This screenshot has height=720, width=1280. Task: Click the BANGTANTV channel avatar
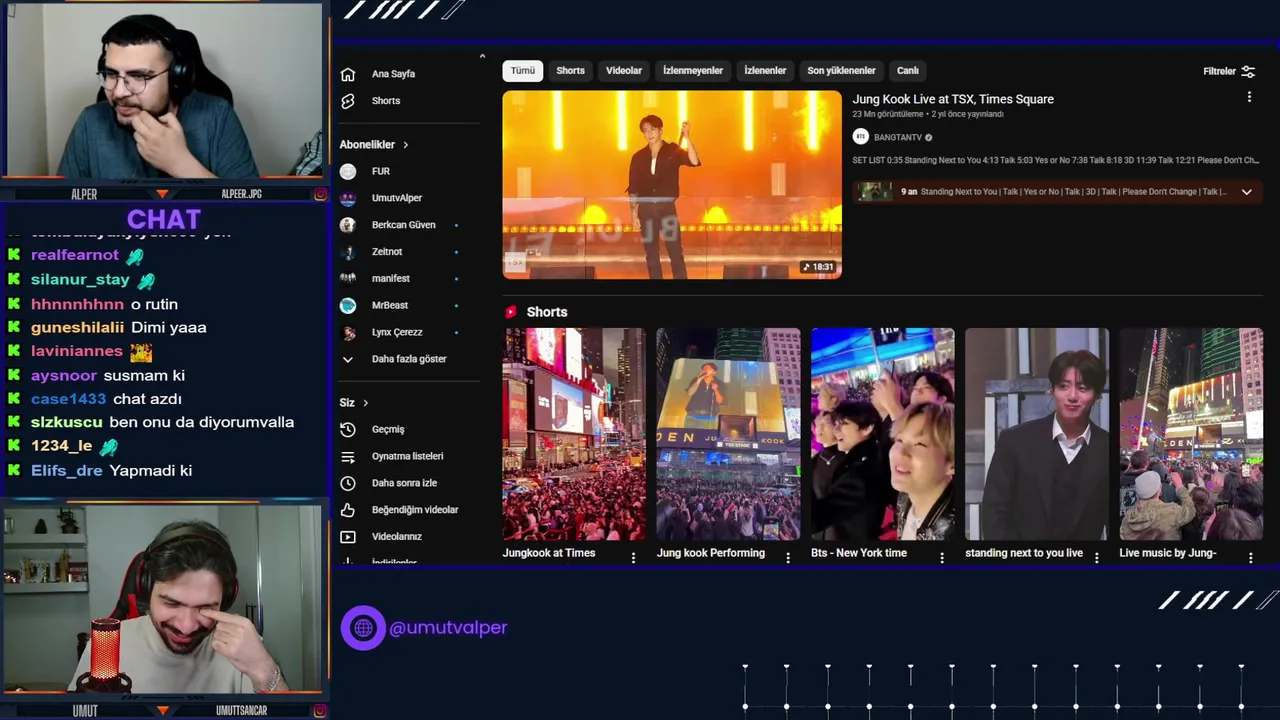point(860,137)
